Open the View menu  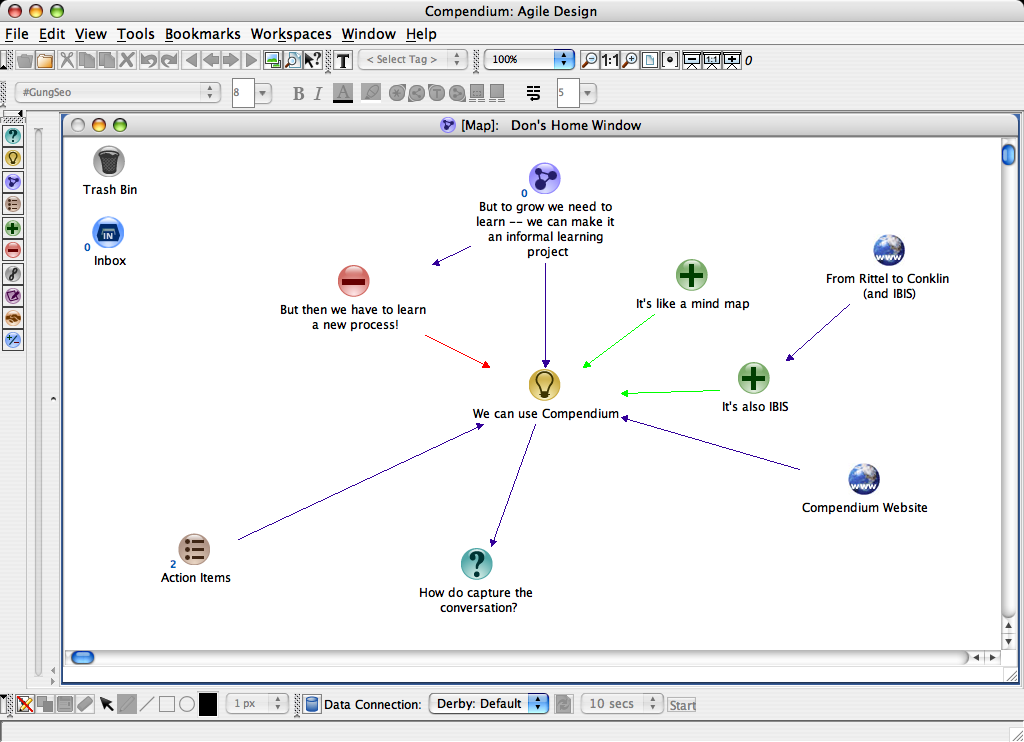90,34
